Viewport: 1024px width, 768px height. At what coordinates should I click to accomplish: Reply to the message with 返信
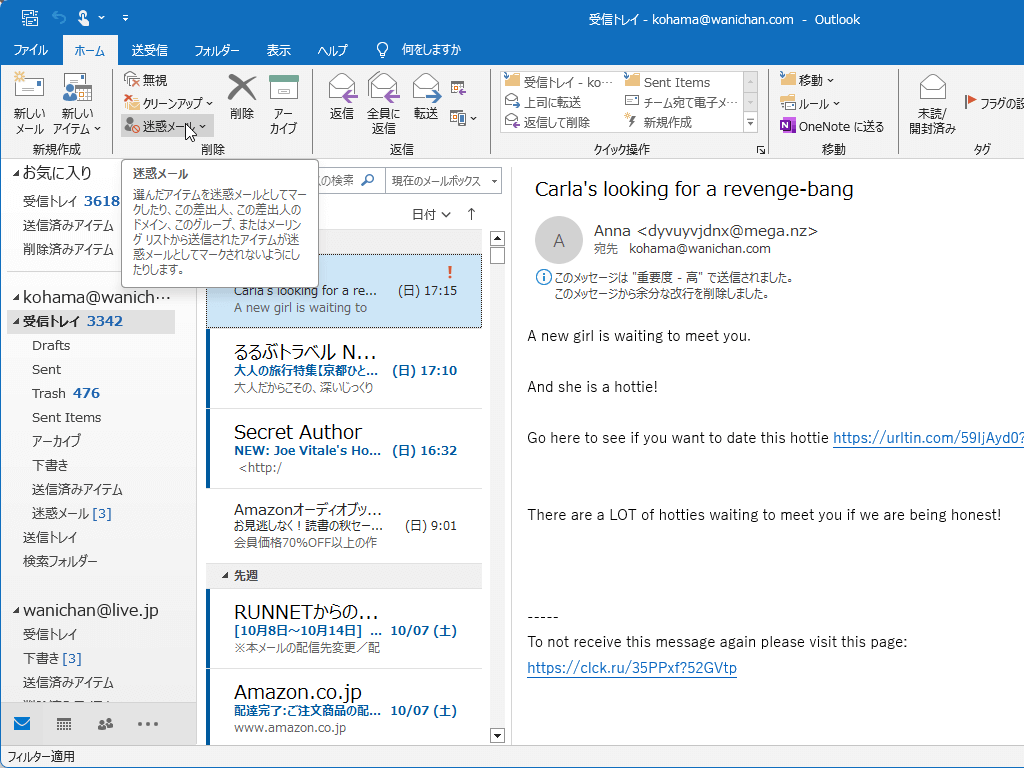click(342, 97)
